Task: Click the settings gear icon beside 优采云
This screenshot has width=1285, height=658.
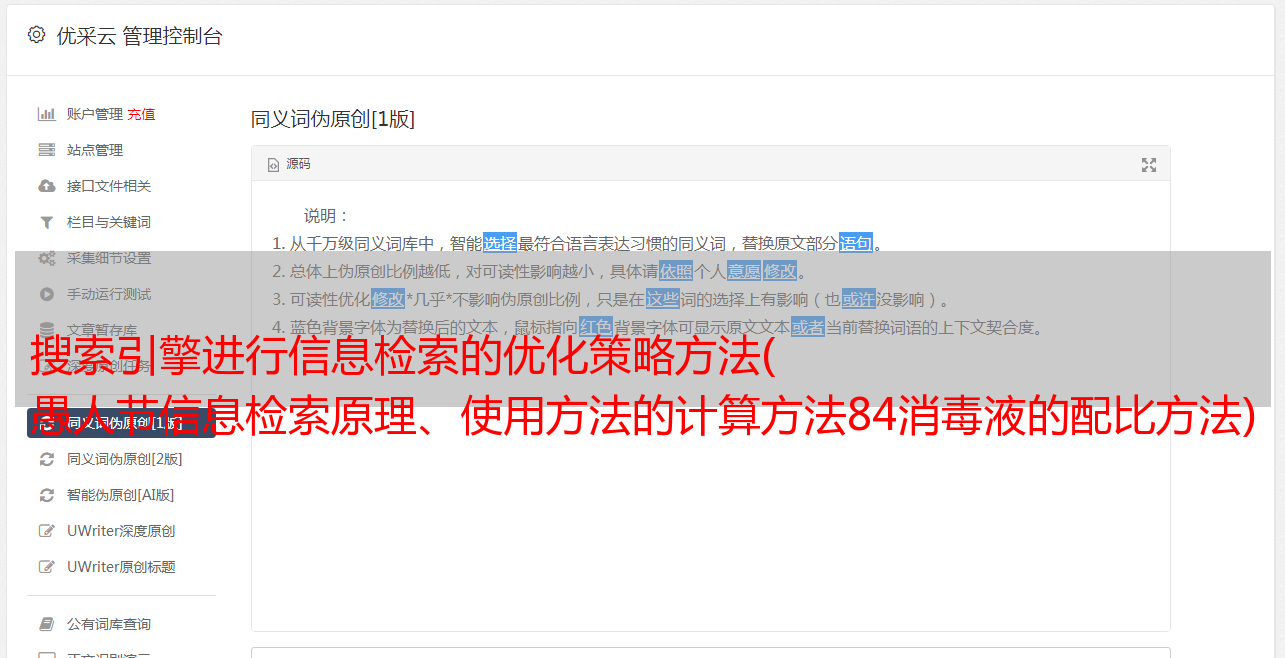Action: coord(36,35)
